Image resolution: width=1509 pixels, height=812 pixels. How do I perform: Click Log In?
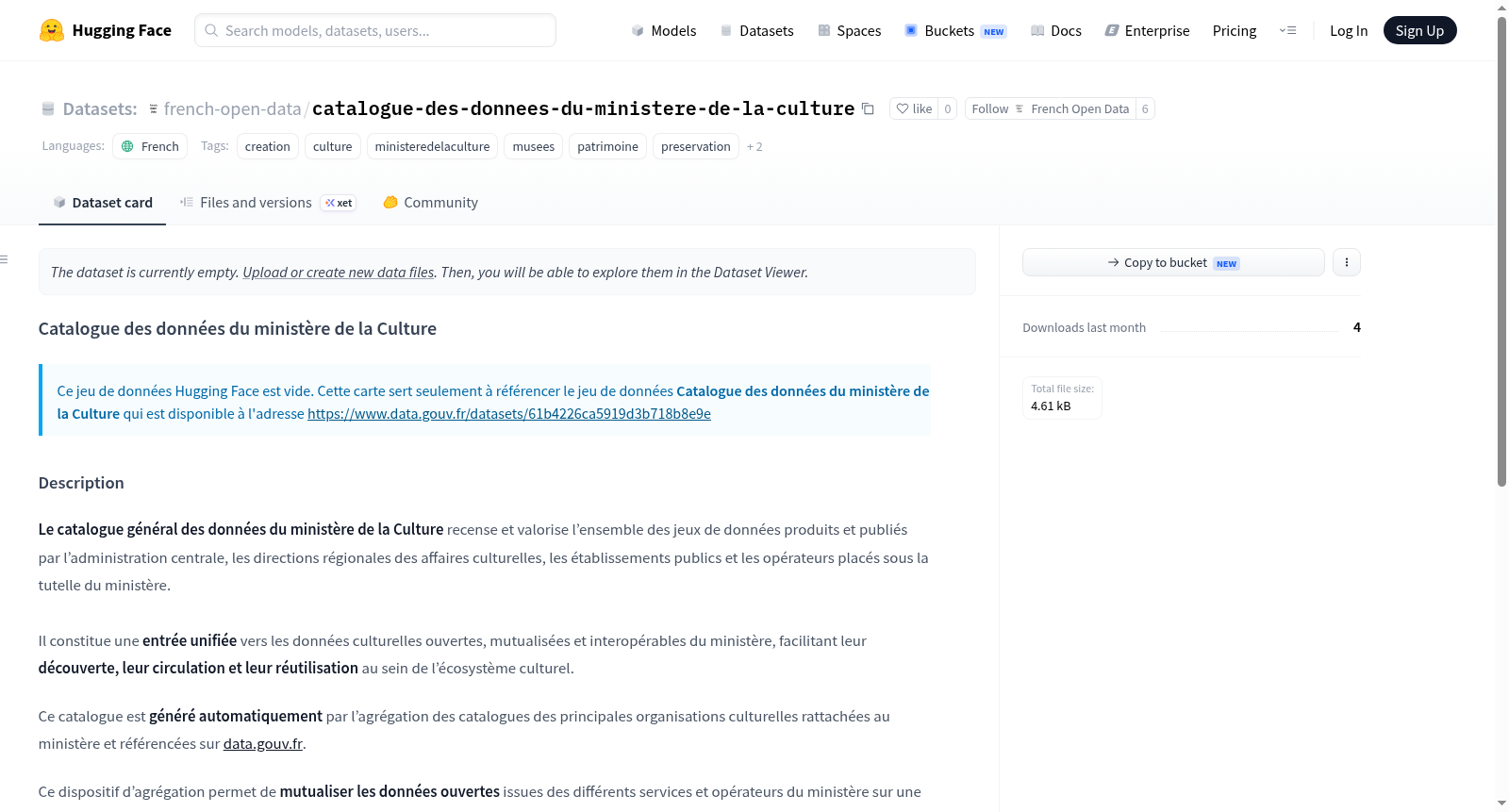[1349, 30]
